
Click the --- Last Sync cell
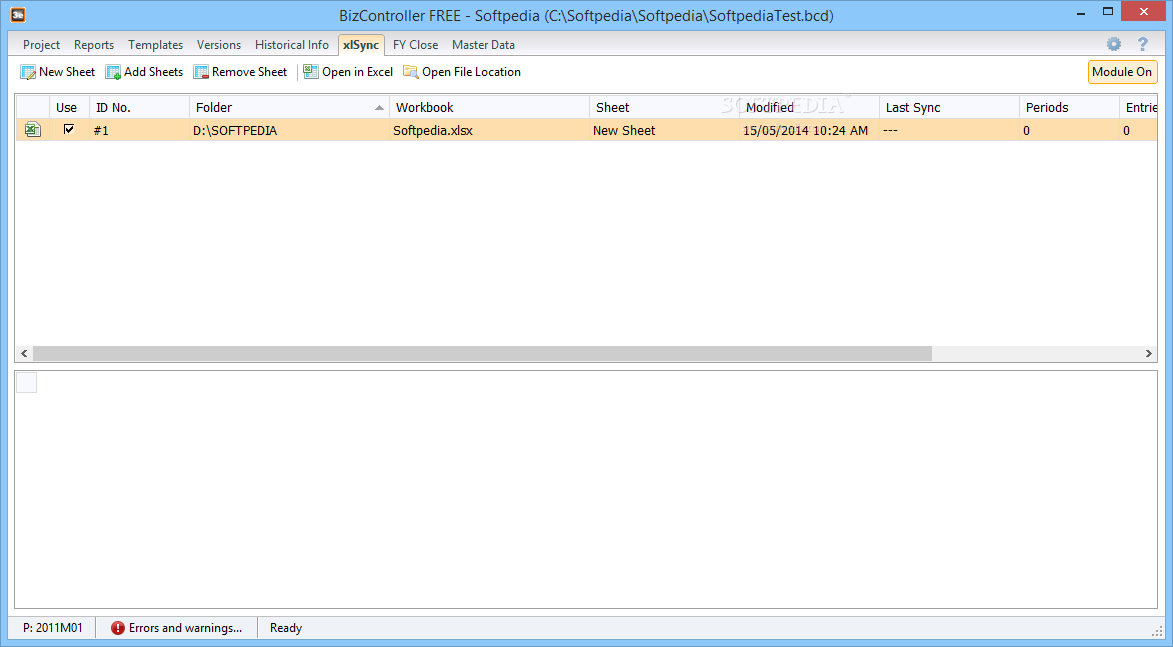tap(949, 130)
